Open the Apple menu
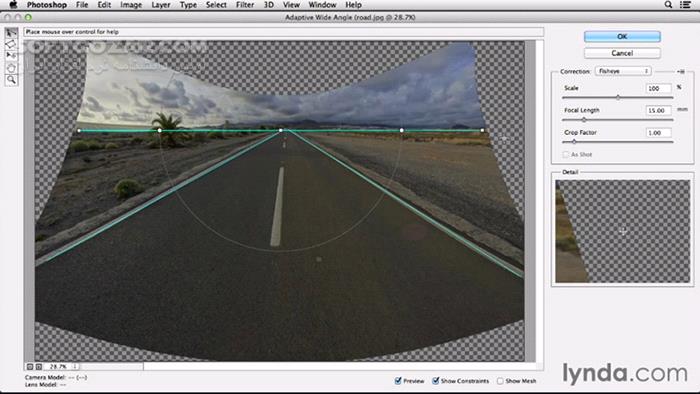Screen dimensions: 700x394 13,5
